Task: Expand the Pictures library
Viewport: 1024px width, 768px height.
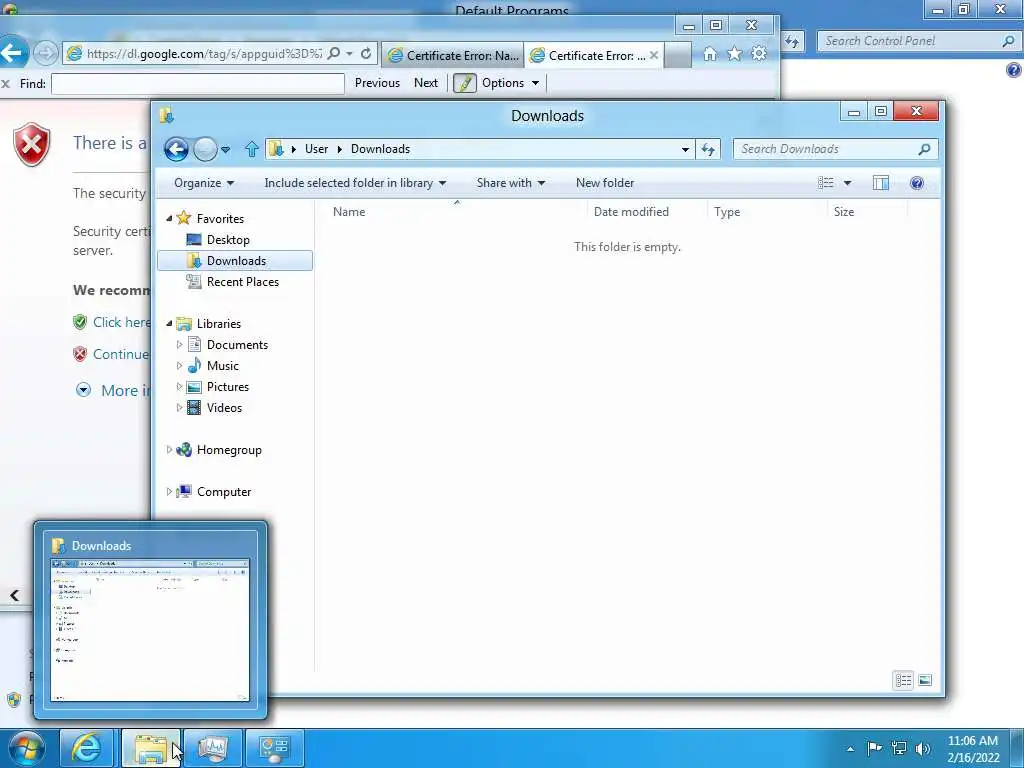Action: [180, 387]
